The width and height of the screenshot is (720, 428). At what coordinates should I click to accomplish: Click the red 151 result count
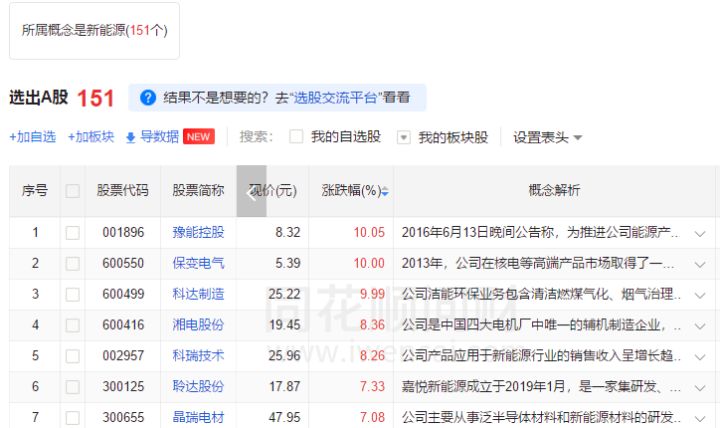(96, 98)
